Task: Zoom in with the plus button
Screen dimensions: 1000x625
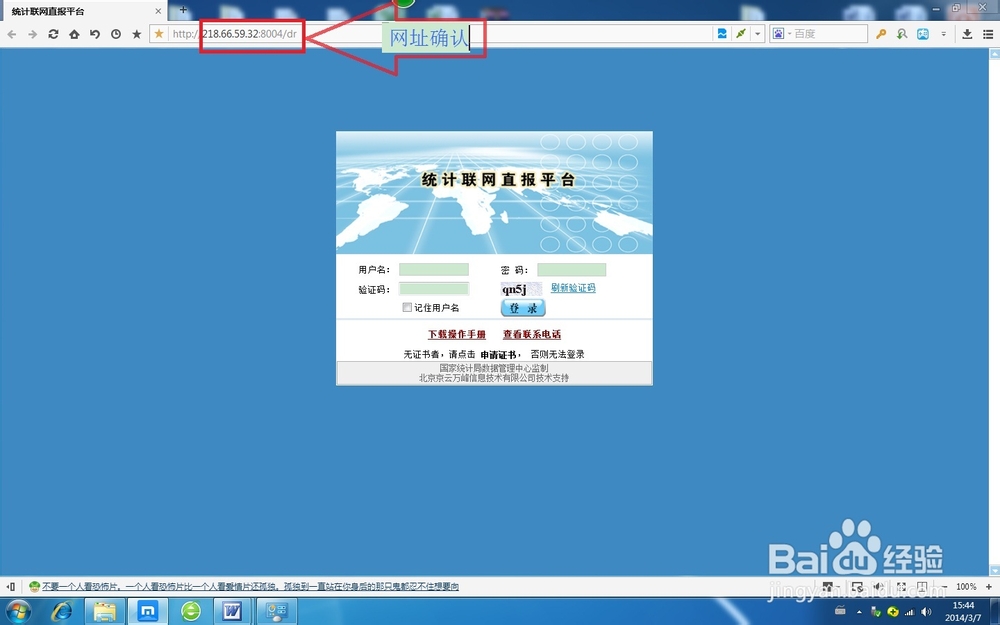Action: 989,586
